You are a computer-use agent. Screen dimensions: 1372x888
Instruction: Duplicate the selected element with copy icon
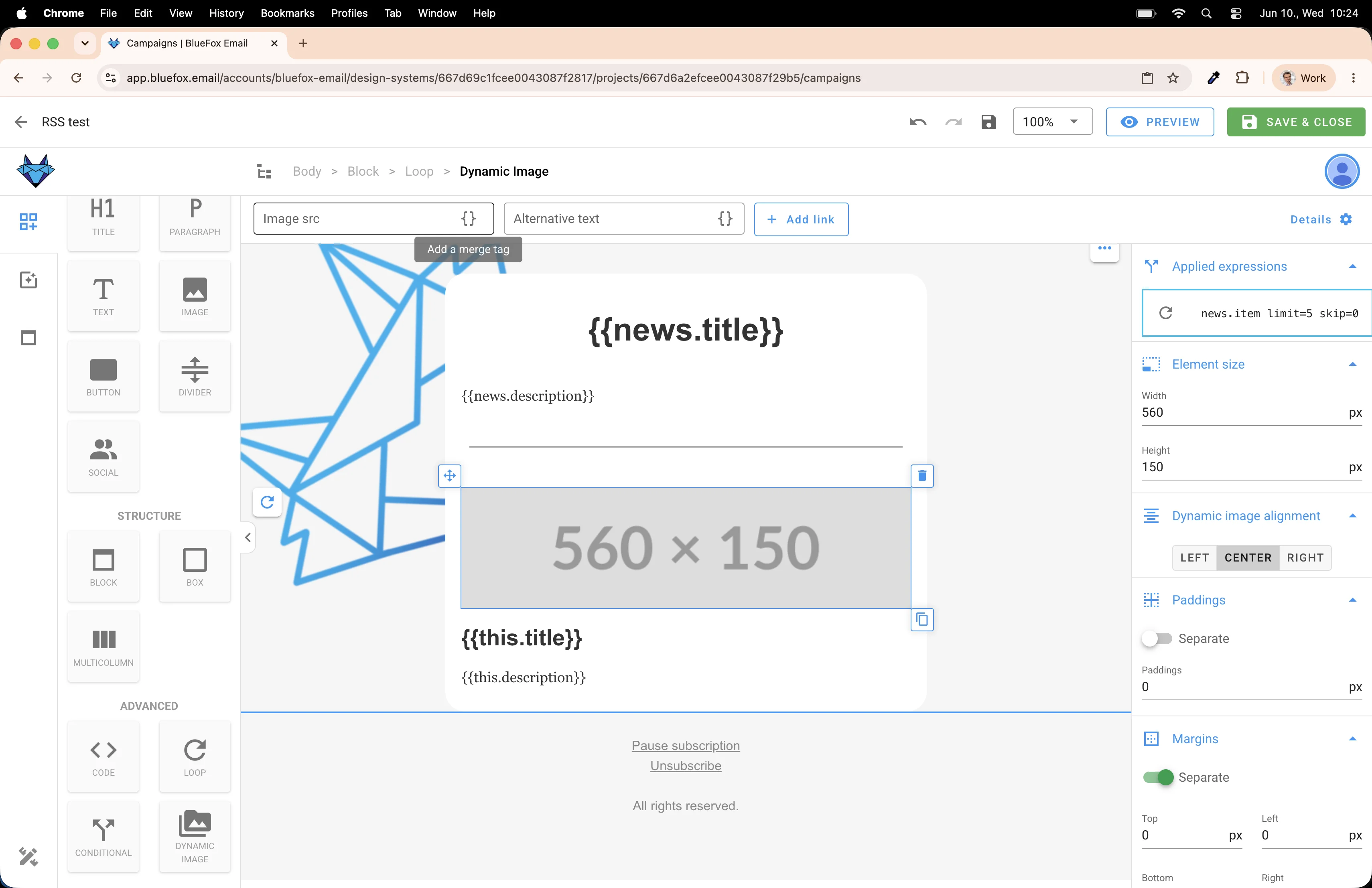point(922,619)
